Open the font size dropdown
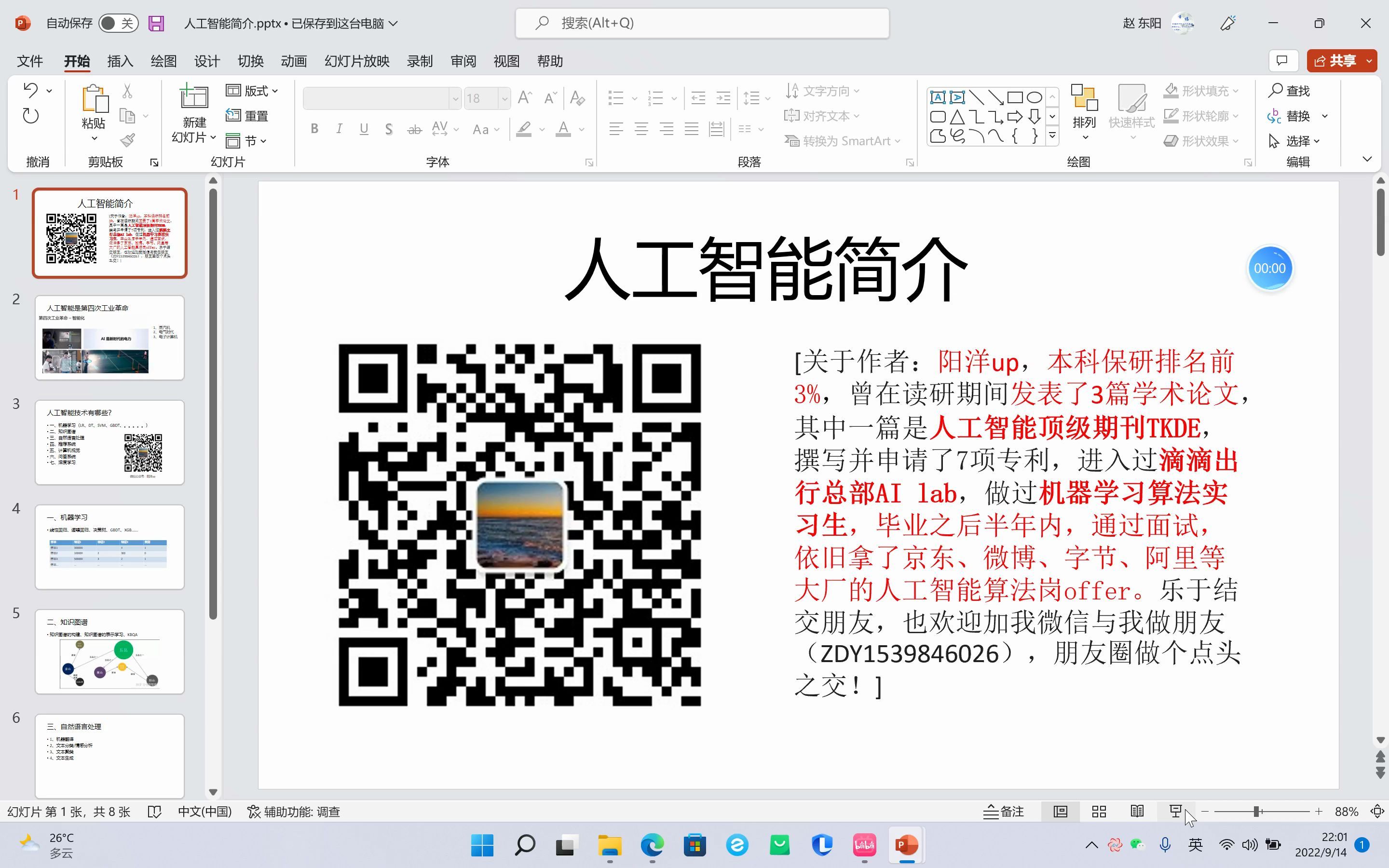 click(504, 98)
